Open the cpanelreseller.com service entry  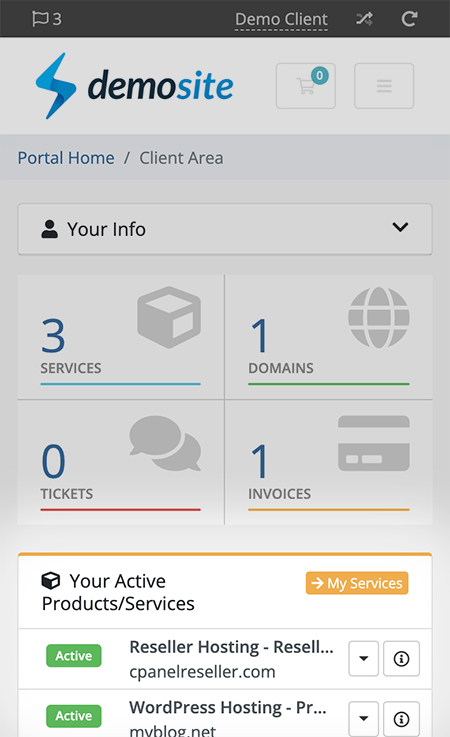[x=202, y=672]
